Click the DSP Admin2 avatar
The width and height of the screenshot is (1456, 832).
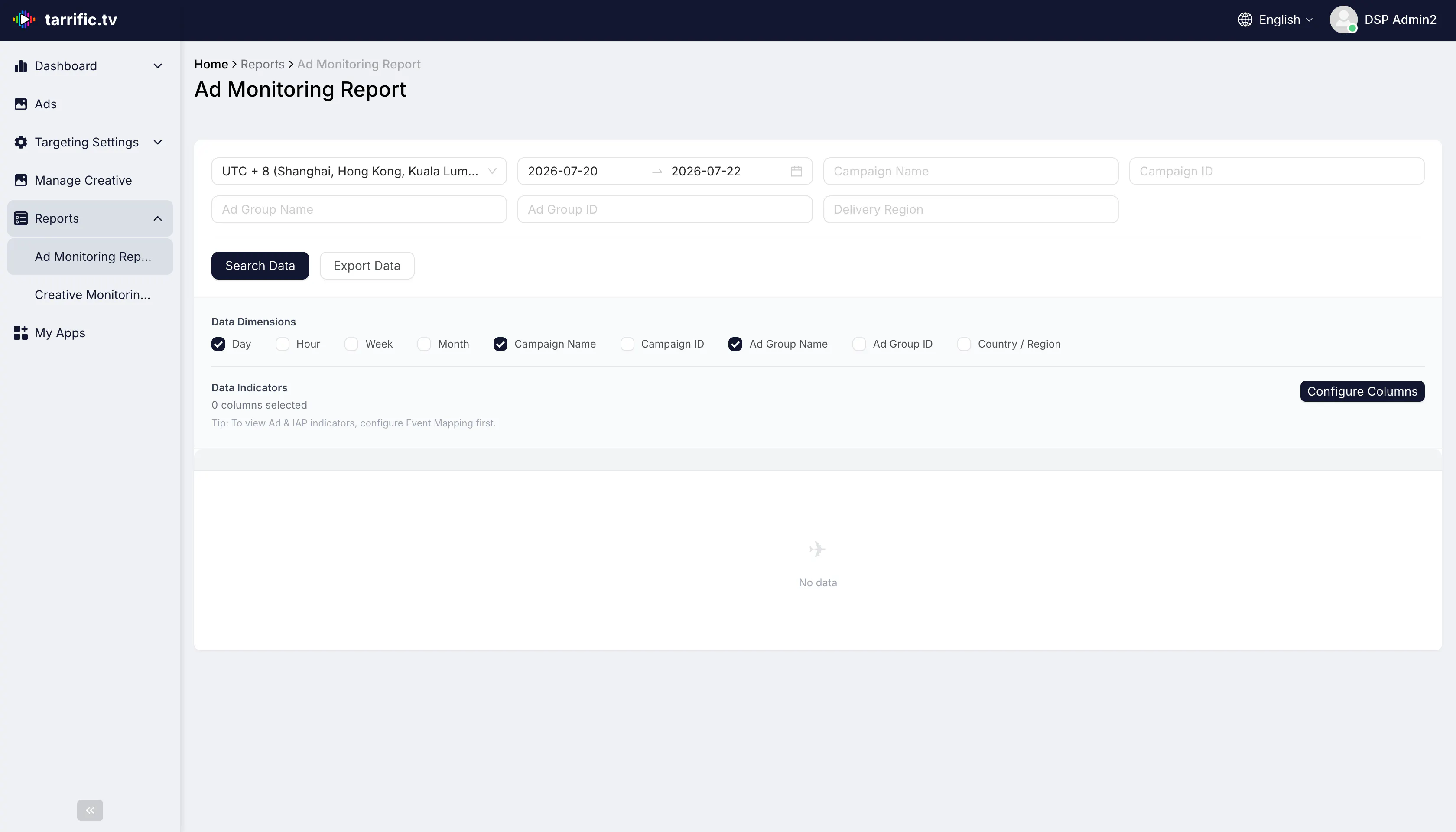(x=1343, y=19)
